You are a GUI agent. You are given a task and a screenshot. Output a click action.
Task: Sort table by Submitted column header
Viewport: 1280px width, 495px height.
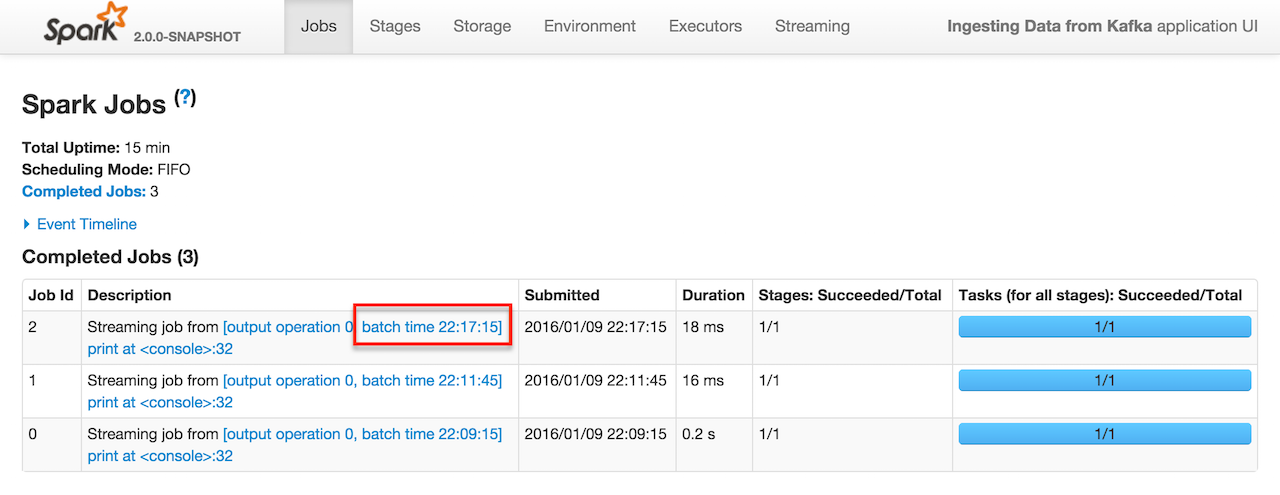(x=562, y=295)
